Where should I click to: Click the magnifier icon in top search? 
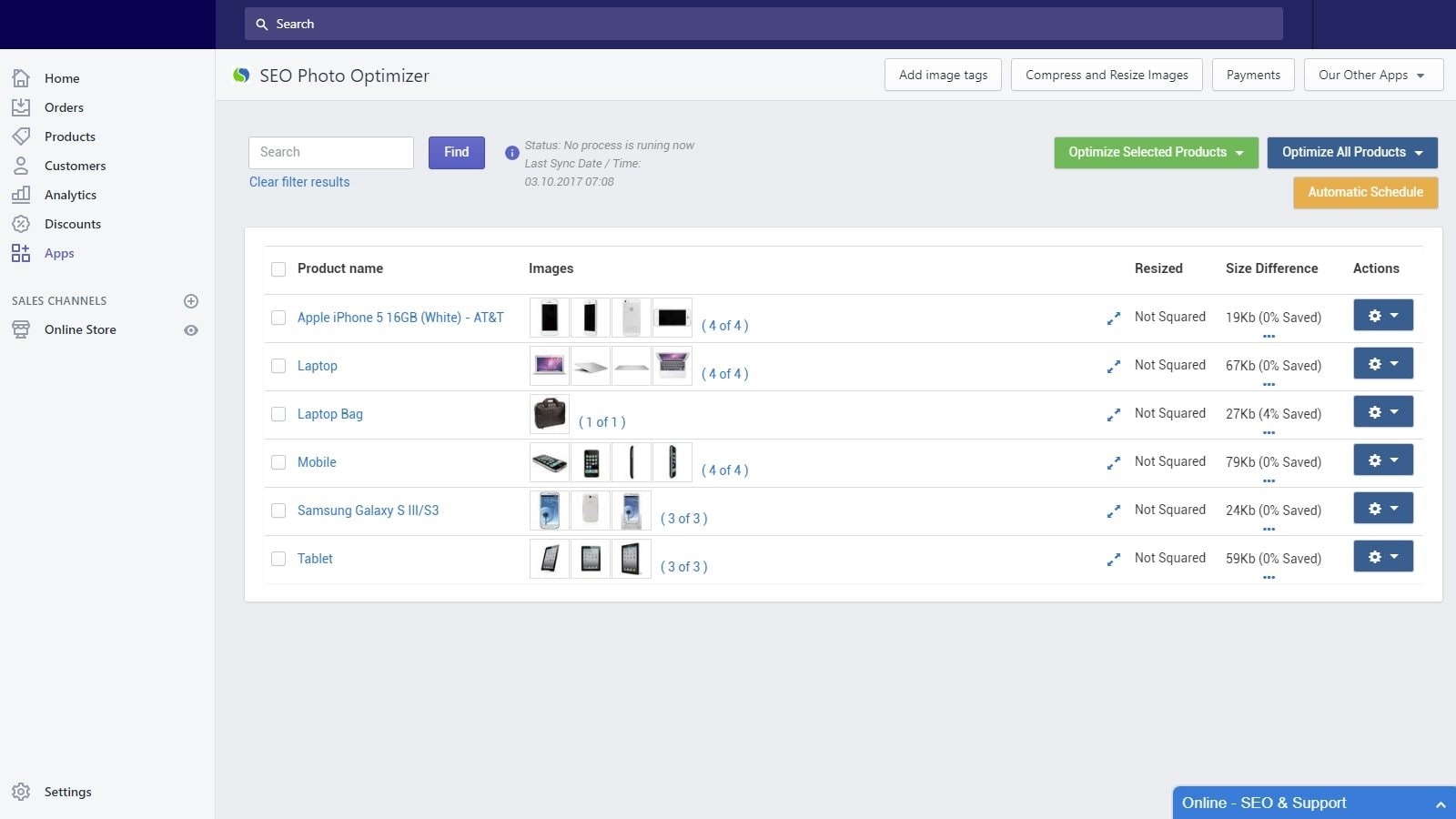[262, 25]
